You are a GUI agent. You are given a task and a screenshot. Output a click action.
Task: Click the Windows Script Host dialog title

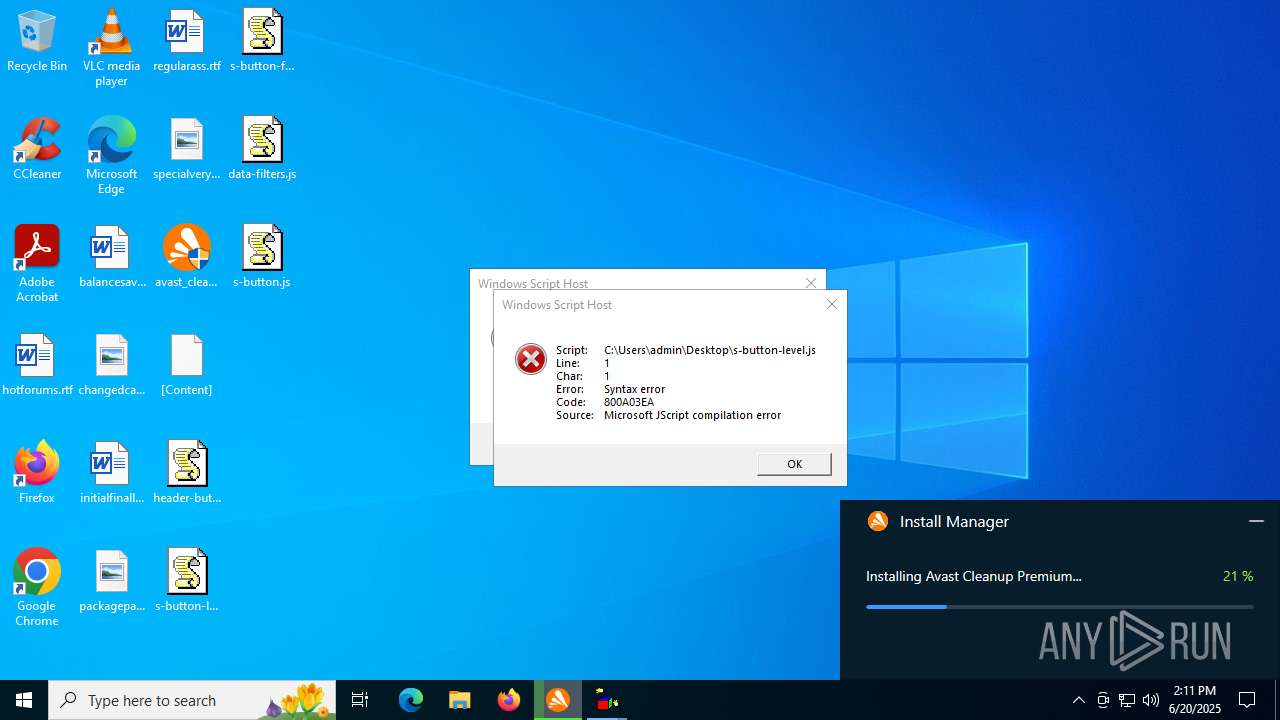point(557,305)
